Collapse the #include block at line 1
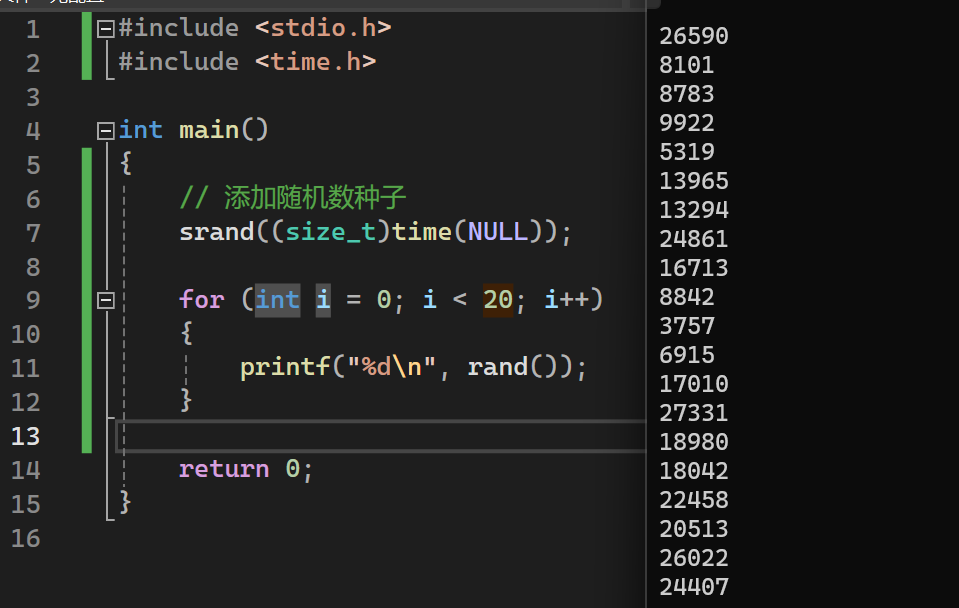Viewport: 959px width, 608px height. [x=105, y=29]
